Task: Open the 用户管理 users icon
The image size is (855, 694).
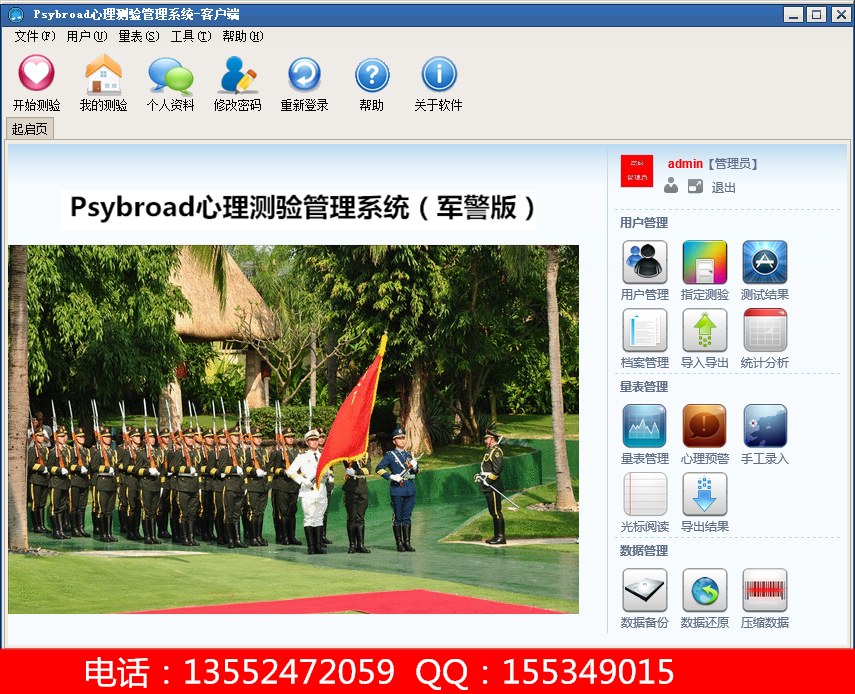Action: (645, 262)
